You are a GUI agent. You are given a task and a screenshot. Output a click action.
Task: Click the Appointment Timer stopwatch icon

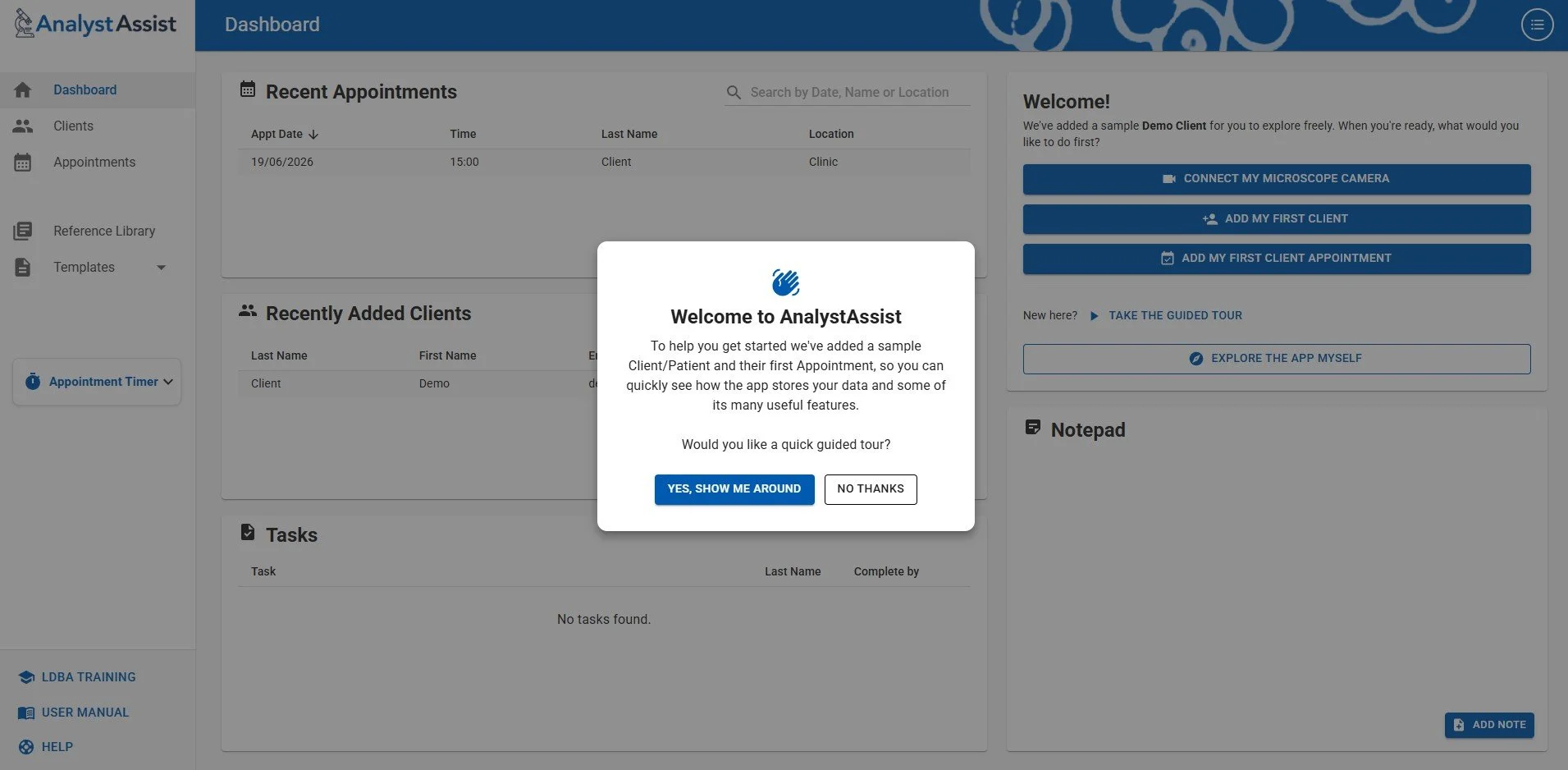33,381
